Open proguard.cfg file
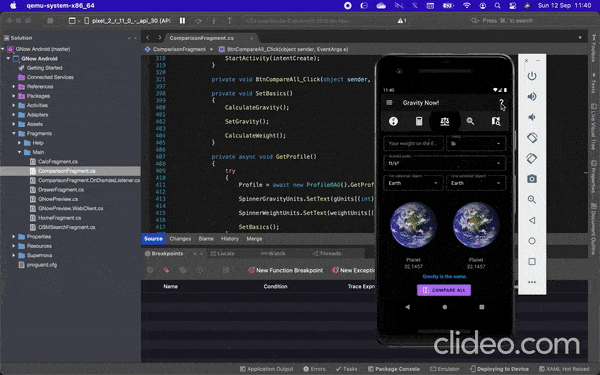 [42, 265]
